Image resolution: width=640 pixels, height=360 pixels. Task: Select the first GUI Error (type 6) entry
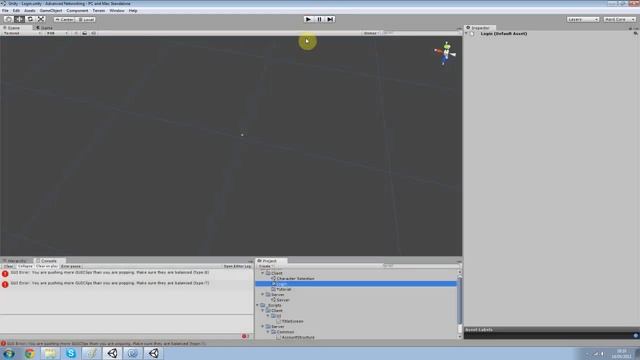coord(127,273)
